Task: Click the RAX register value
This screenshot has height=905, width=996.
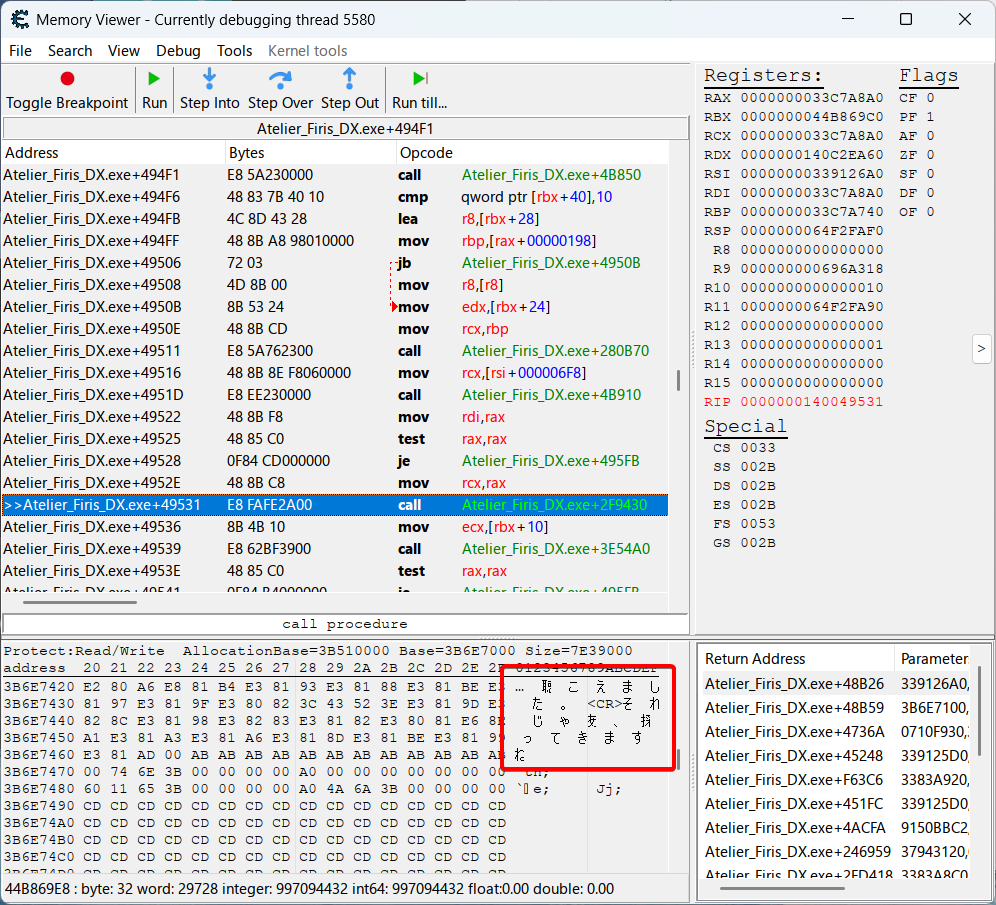Action: point(811,98)
